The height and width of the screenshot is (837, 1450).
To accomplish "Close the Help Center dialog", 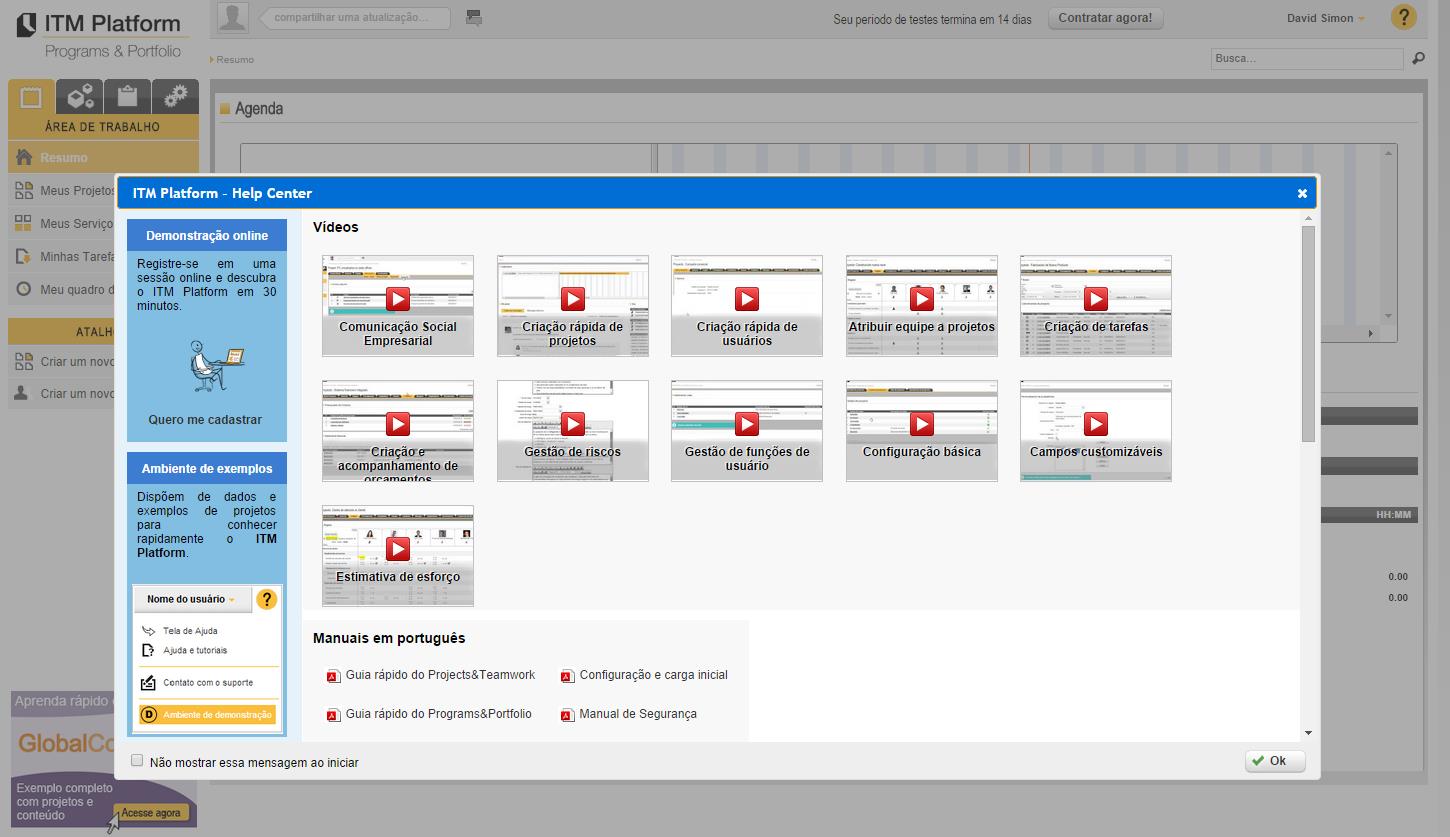I will point(1302,193).
